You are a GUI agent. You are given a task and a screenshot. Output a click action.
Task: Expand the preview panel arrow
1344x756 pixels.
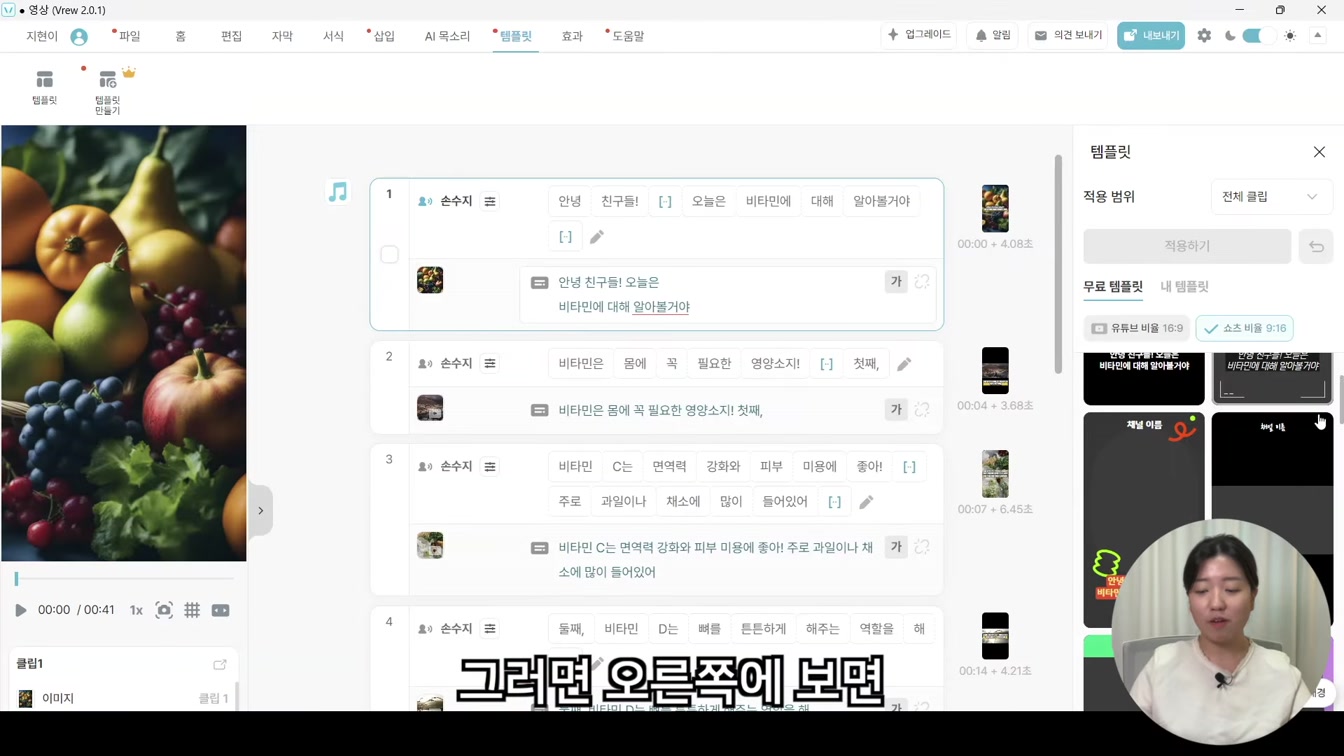(x=260, y=511)
